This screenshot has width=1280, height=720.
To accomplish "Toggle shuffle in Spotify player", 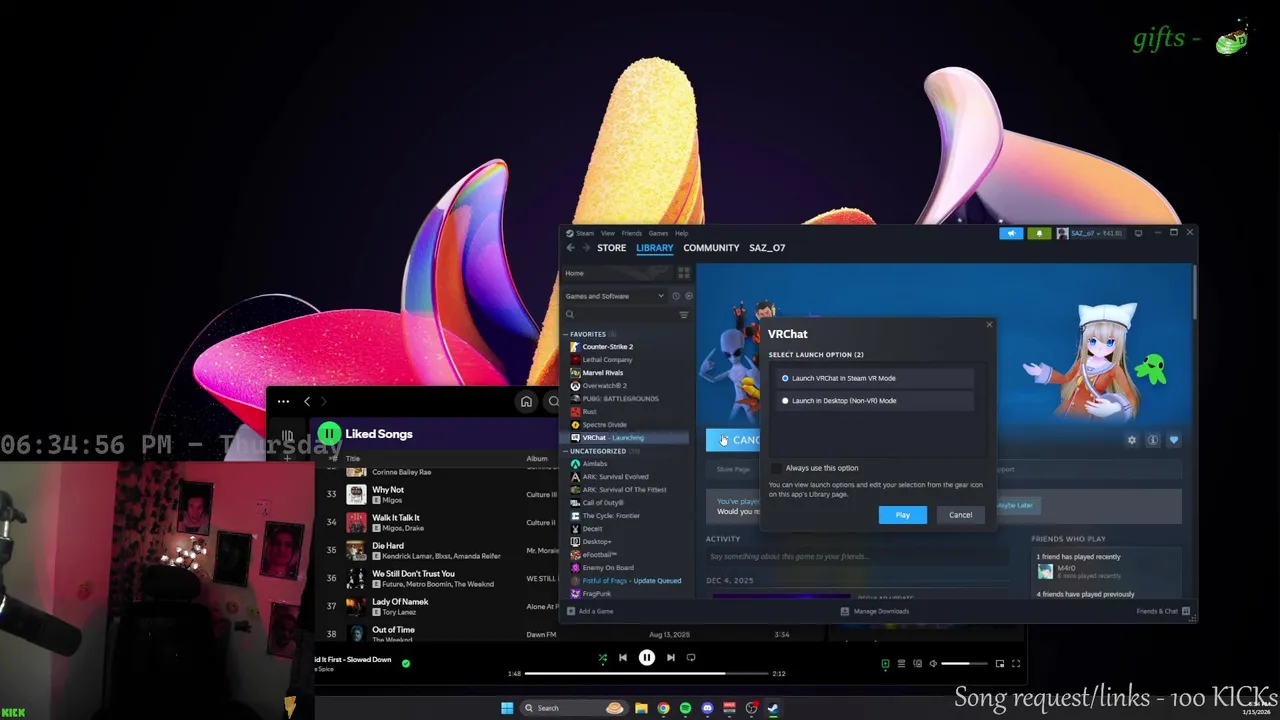I will pyautogui.click(x=602, y=658).
